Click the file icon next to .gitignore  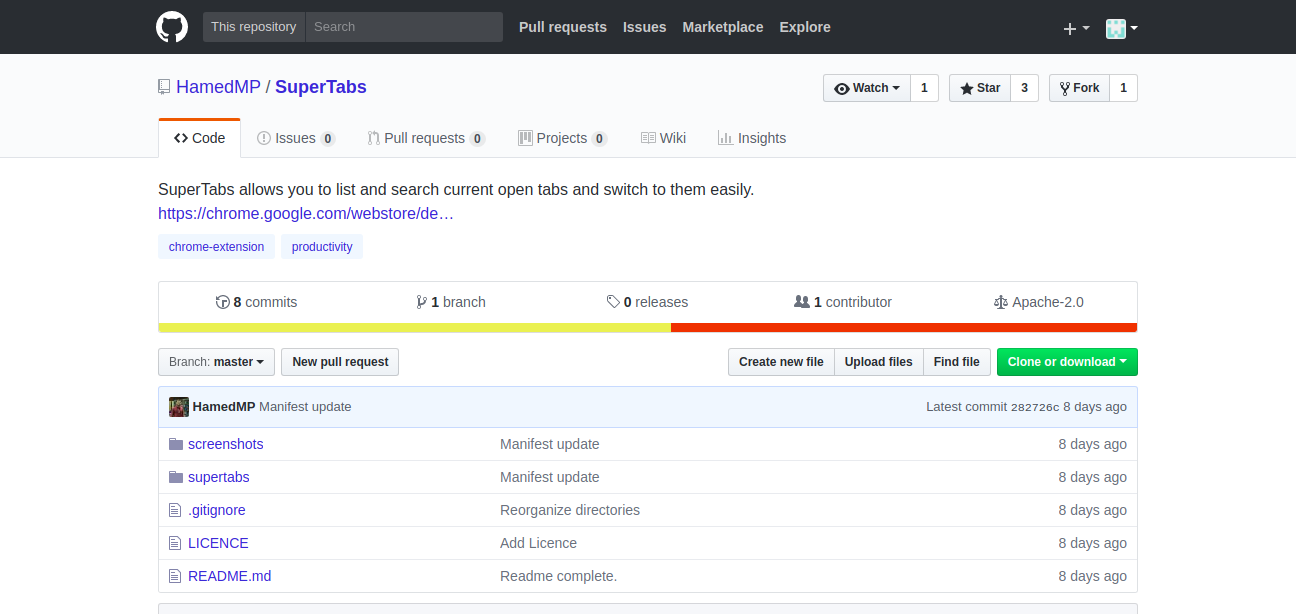(176, 510)
